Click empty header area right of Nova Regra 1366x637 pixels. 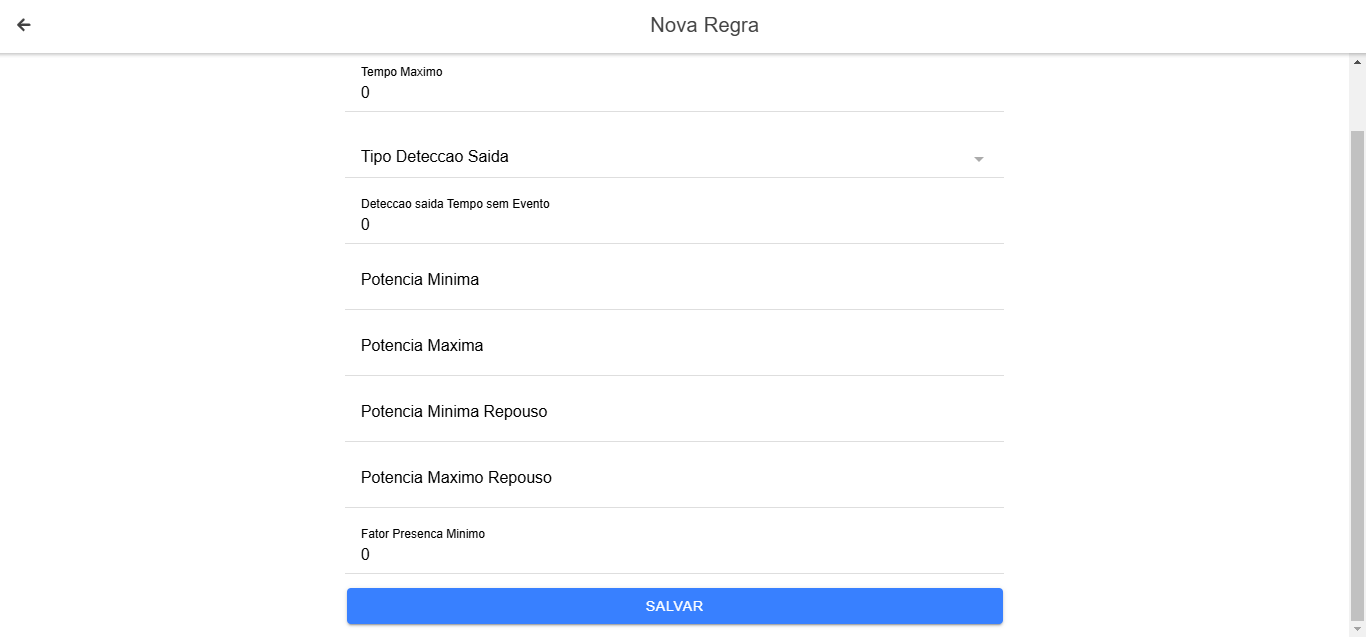(1050, 25)
